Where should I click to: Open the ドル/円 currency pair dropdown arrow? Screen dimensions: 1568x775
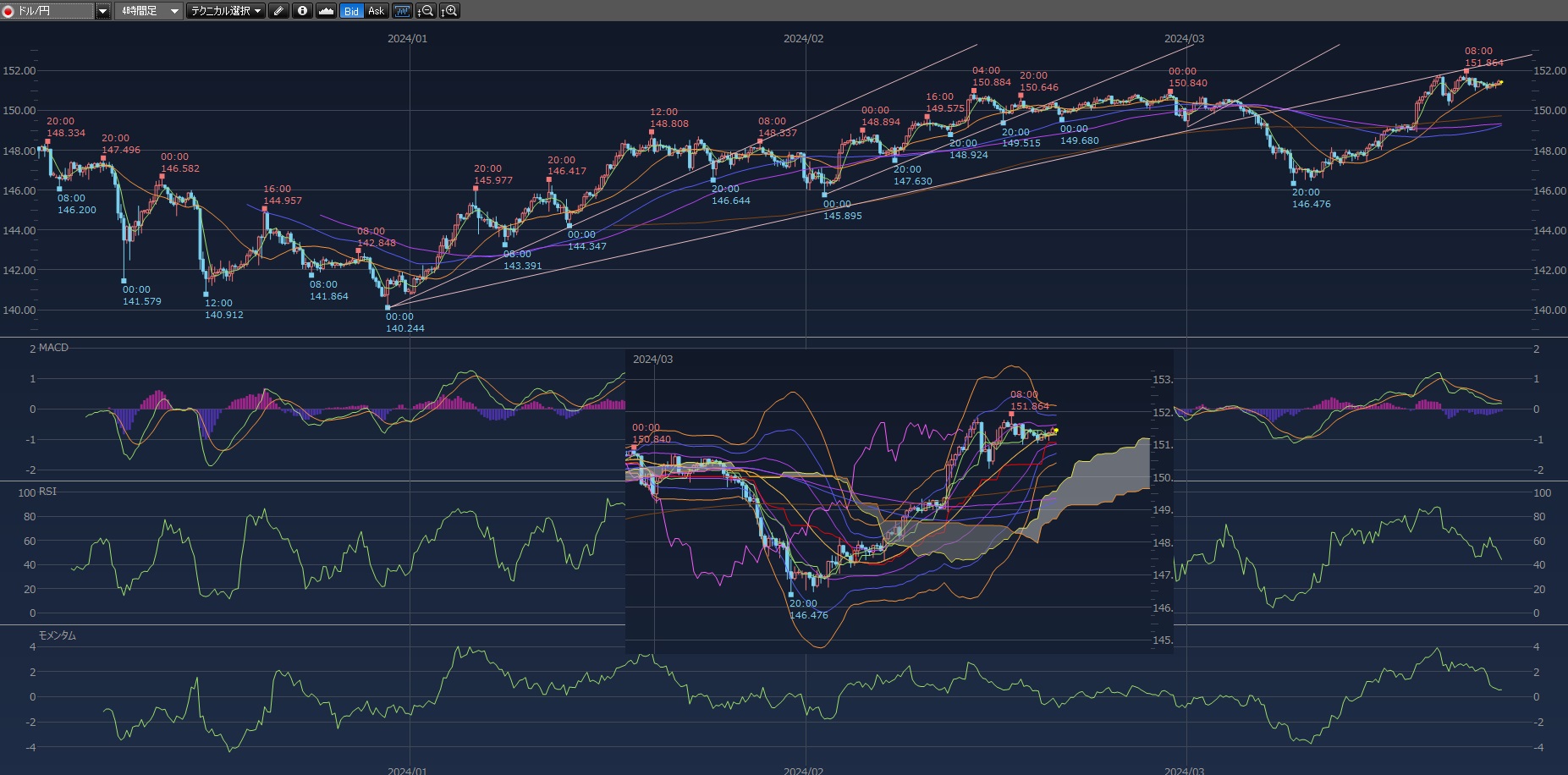(x=102, y=11)
